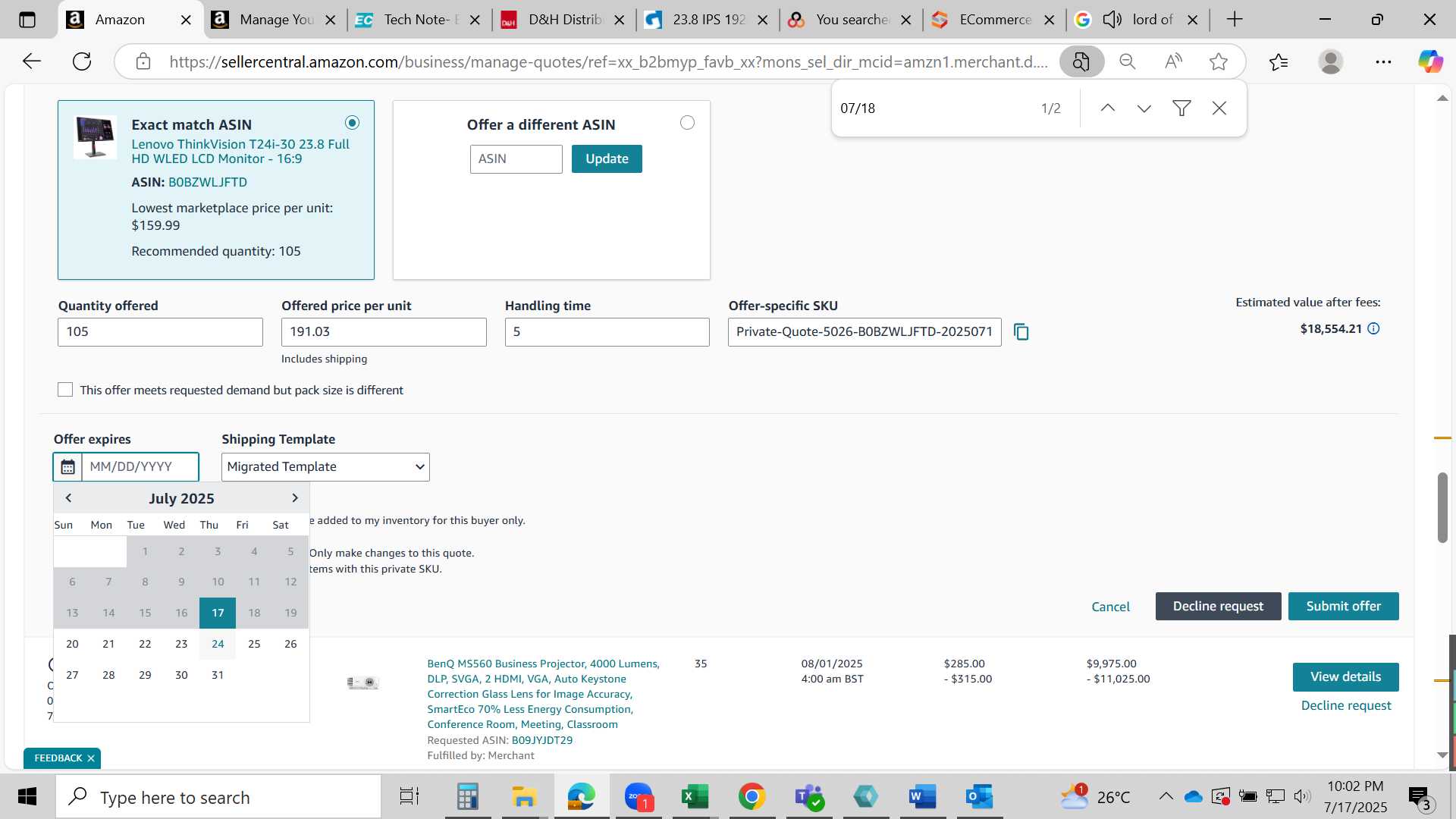Viewport: 1456px width, 819px height.
Task: Open a new browser tab
Action: (1235, 20)
